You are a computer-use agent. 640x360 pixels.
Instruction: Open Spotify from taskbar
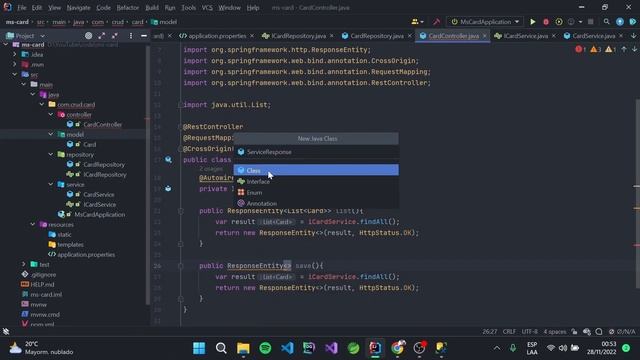click(x=265, y=348)
